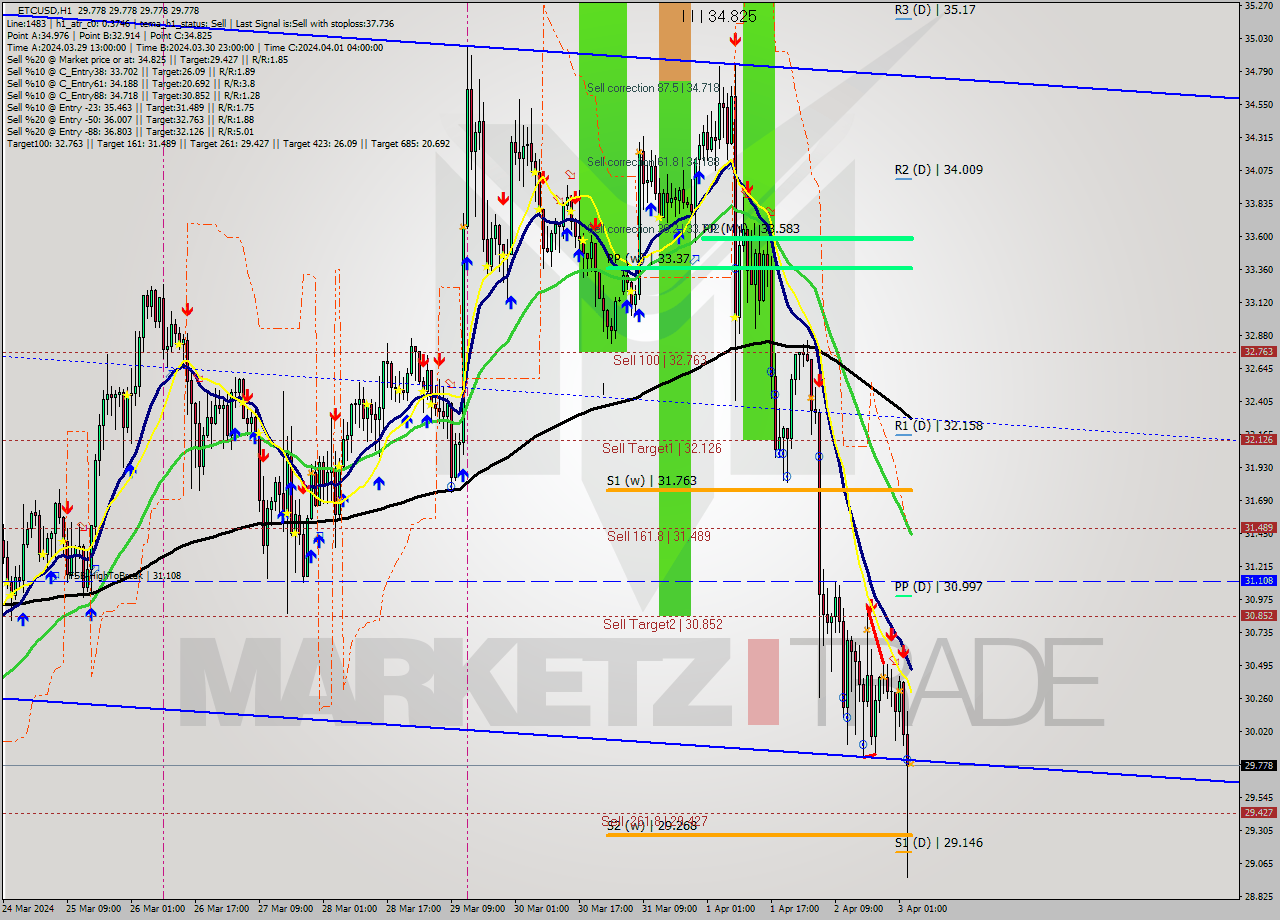Select the Sell %20 @ Market price line
This screenshot has width=1280, height=920.
tap(148, 59)
